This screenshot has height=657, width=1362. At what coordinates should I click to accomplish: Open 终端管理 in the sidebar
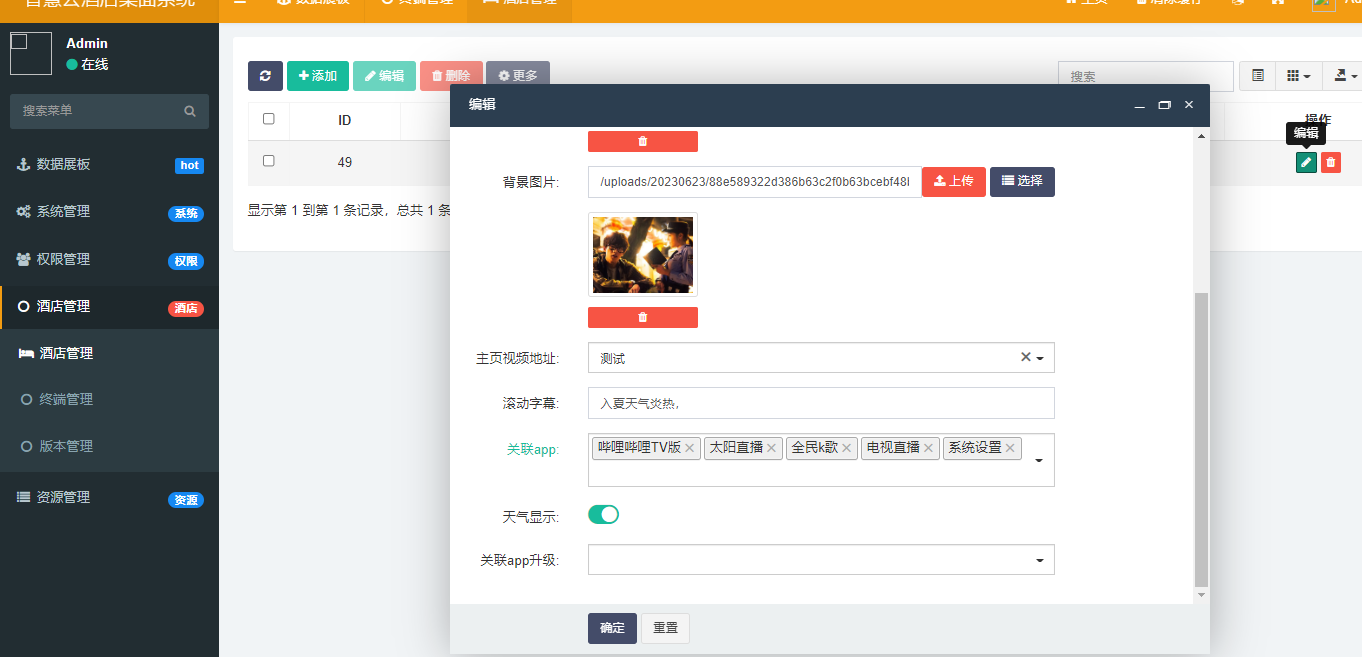coord(66,399)
